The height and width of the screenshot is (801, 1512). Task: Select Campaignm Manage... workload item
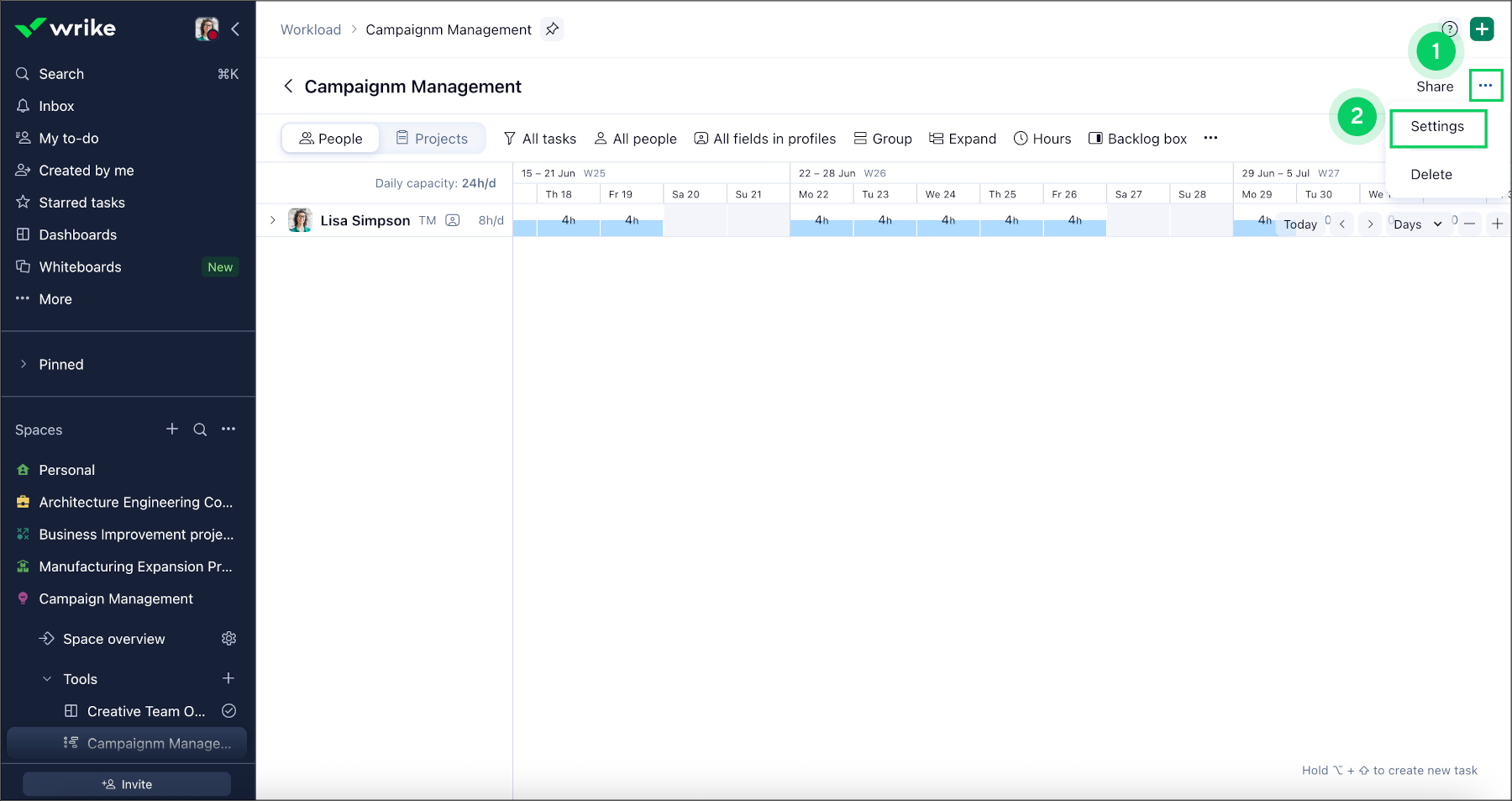point(128,743)
